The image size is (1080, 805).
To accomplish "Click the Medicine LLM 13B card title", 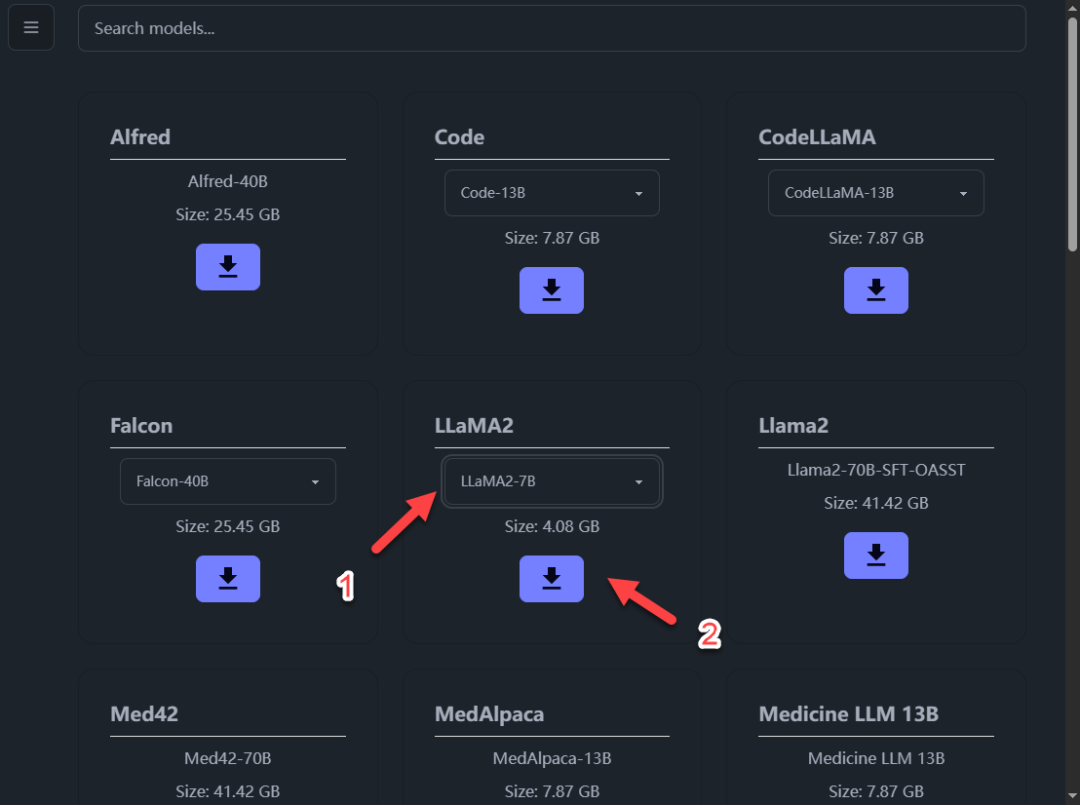I will (849, 714).
